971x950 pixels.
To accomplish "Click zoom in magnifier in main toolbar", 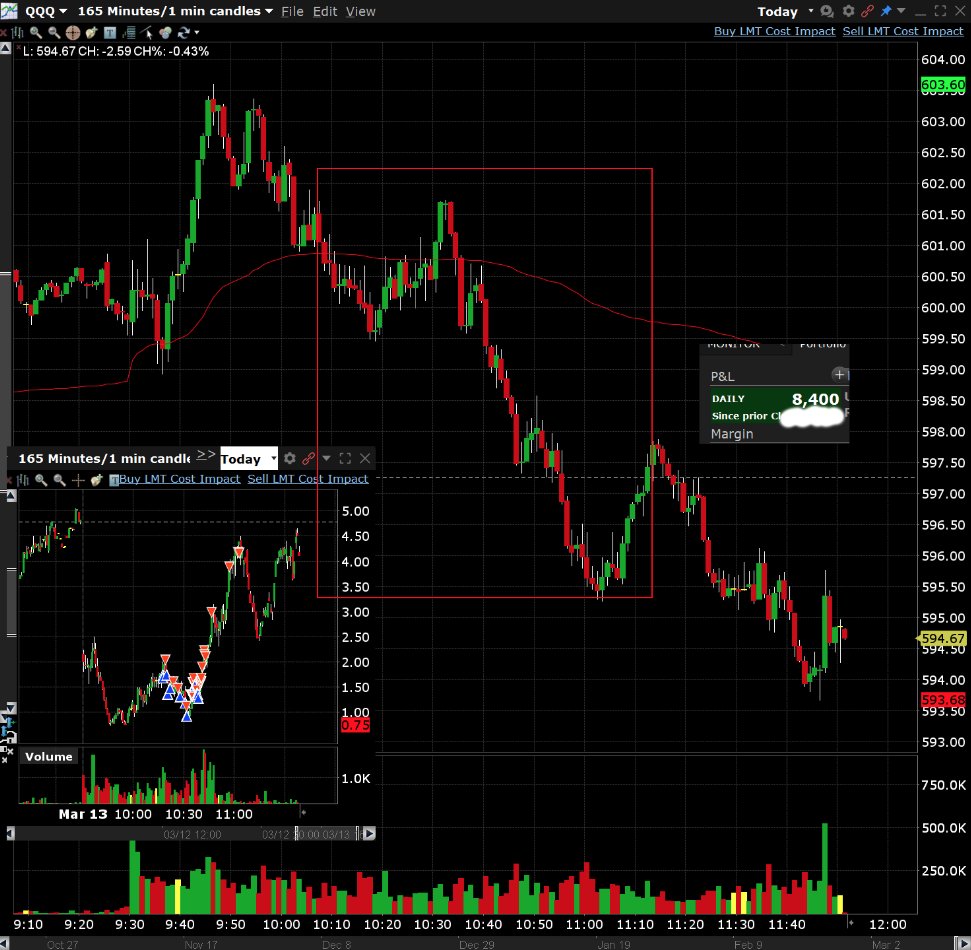I will click(36, 32).
